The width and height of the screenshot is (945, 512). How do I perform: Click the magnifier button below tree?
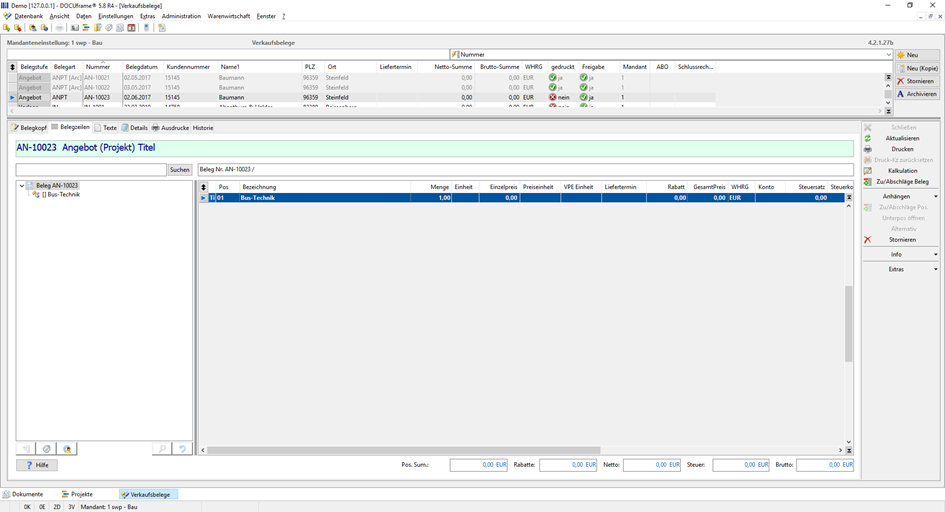[x=162, y=449]
